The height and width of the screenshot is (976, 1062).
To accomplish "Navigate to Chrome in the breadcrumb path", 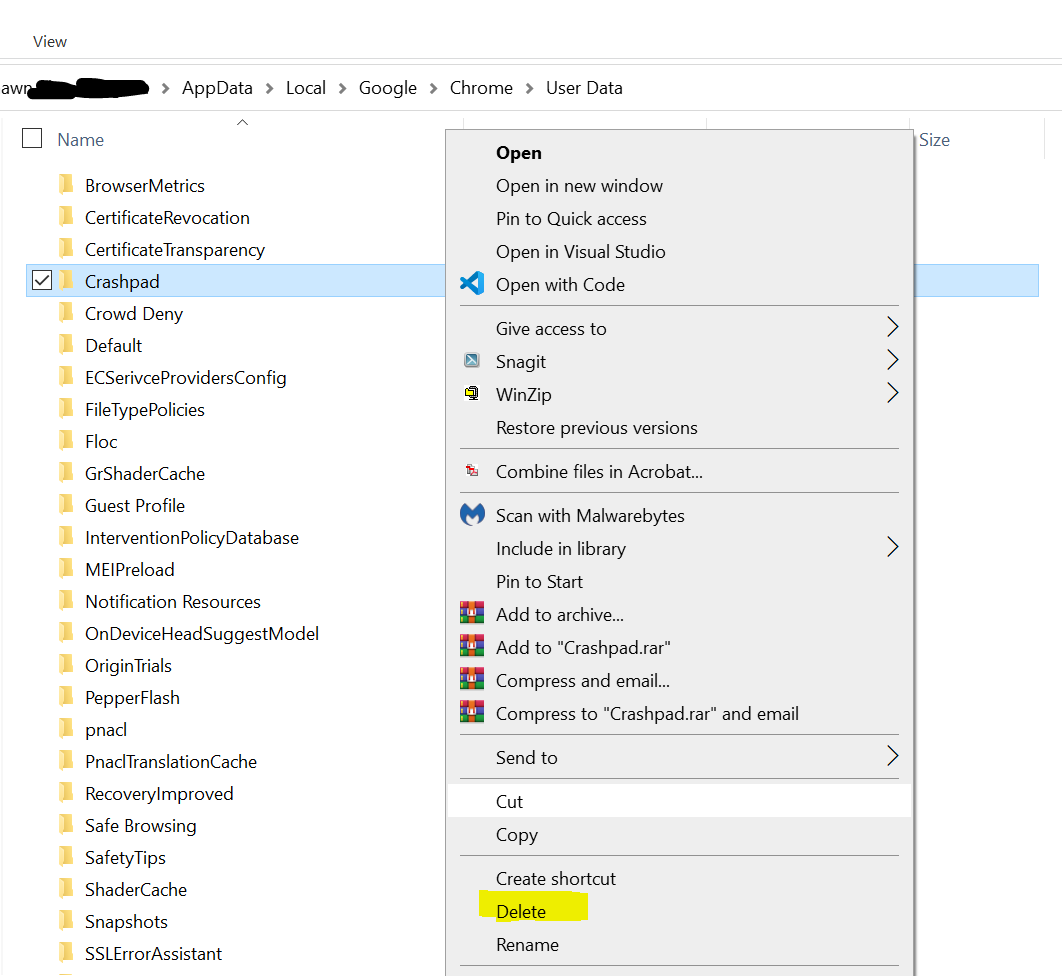I will tap(481, 88).
